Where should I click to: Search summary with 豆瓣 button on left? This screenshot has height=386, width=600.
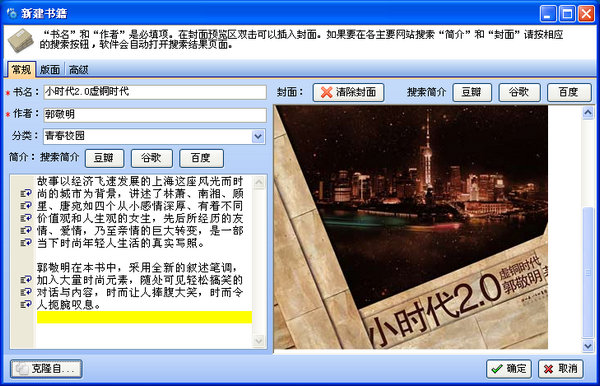pyautogui.click(x=104, y=158)
